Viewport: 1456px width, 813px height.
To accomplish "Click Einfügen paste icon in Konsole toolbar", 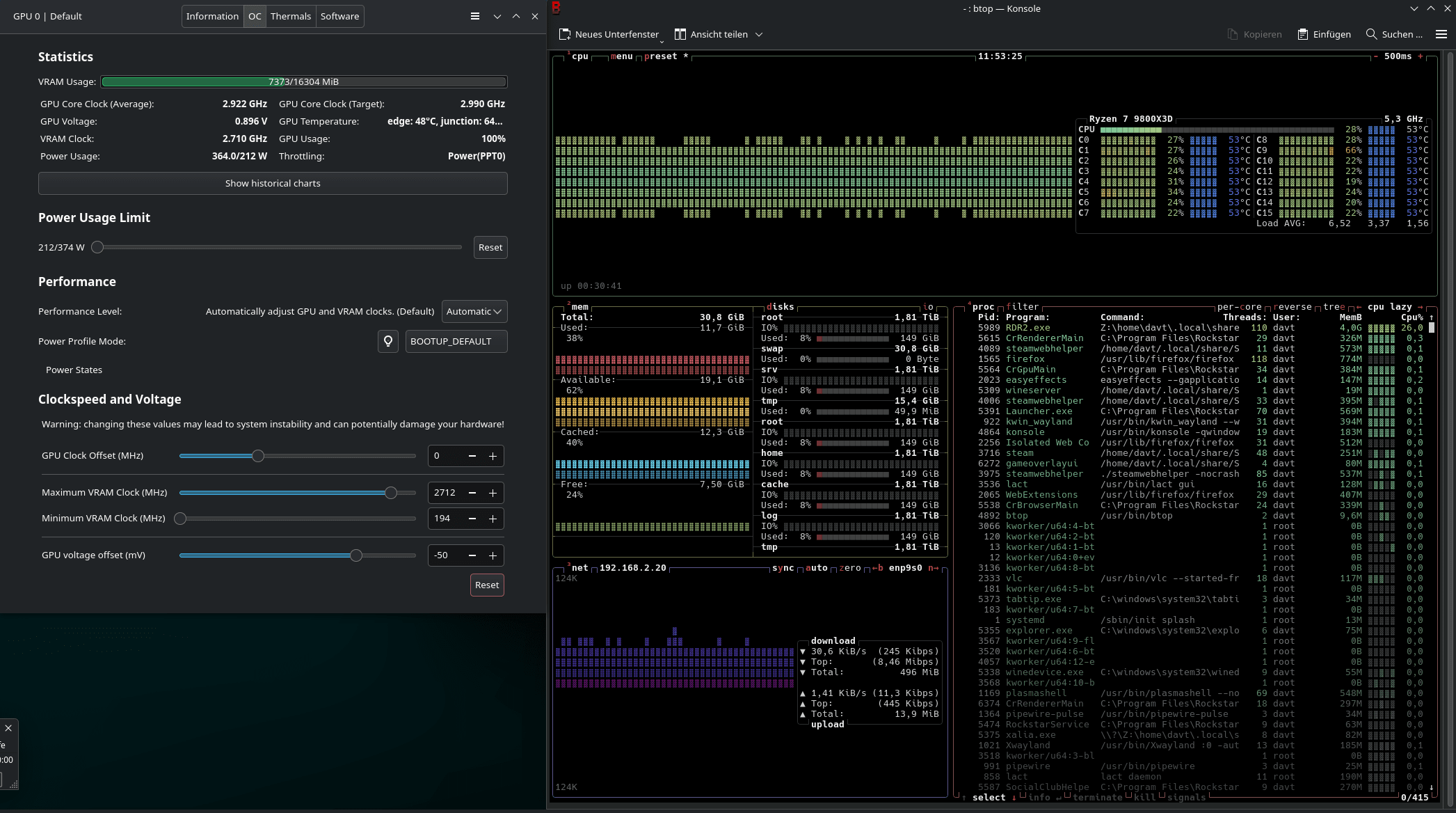I will (1303, 34).
